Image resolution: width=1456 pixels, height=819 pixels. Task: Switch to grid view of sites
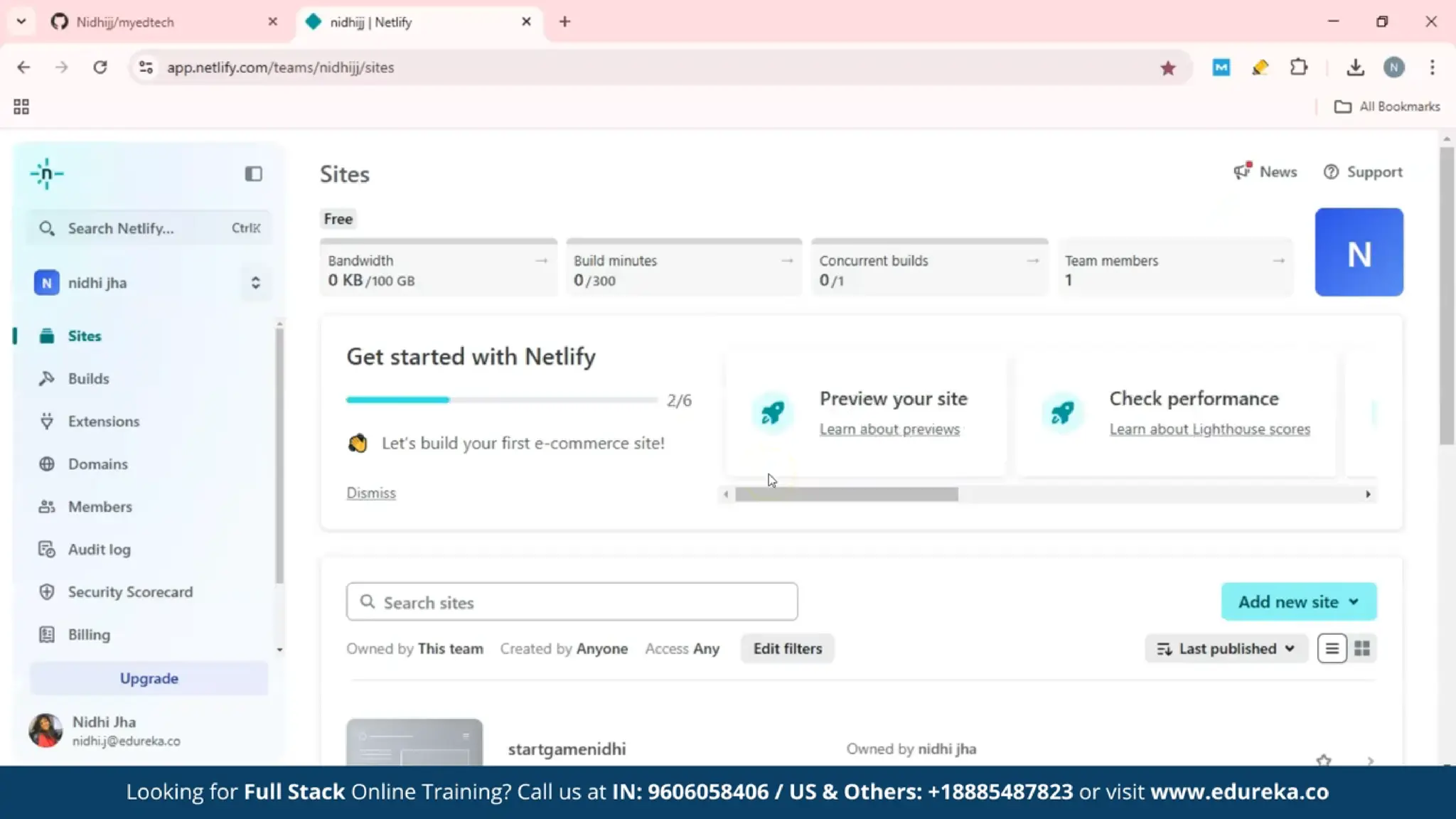click(1362, 648)
